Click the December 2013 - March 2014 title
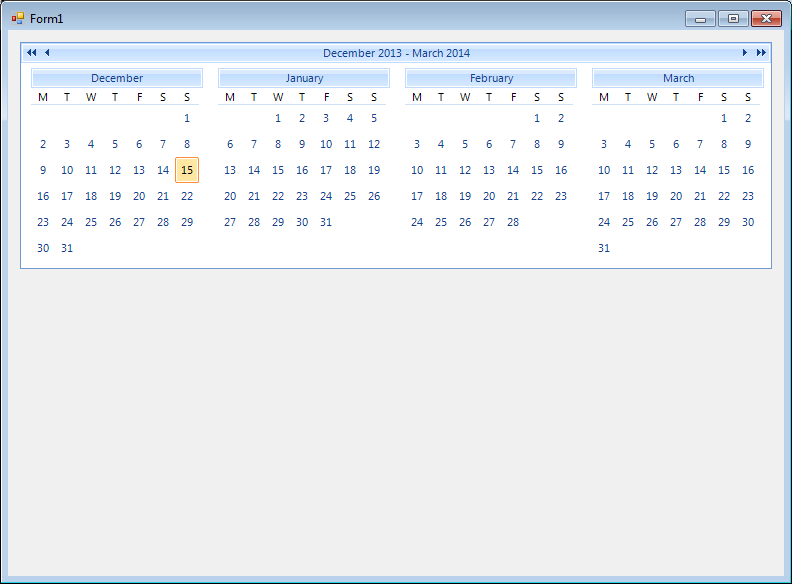Screen dimensions: 794x585 point(396,53)
